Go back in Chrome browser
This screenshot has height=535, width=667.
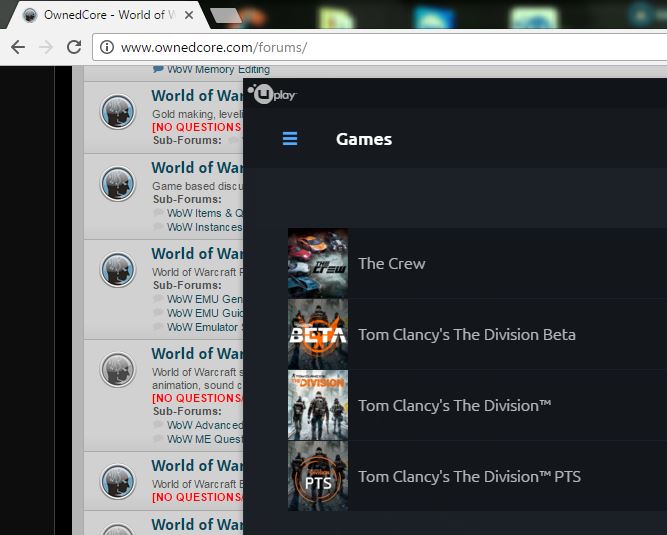point(18,47)
